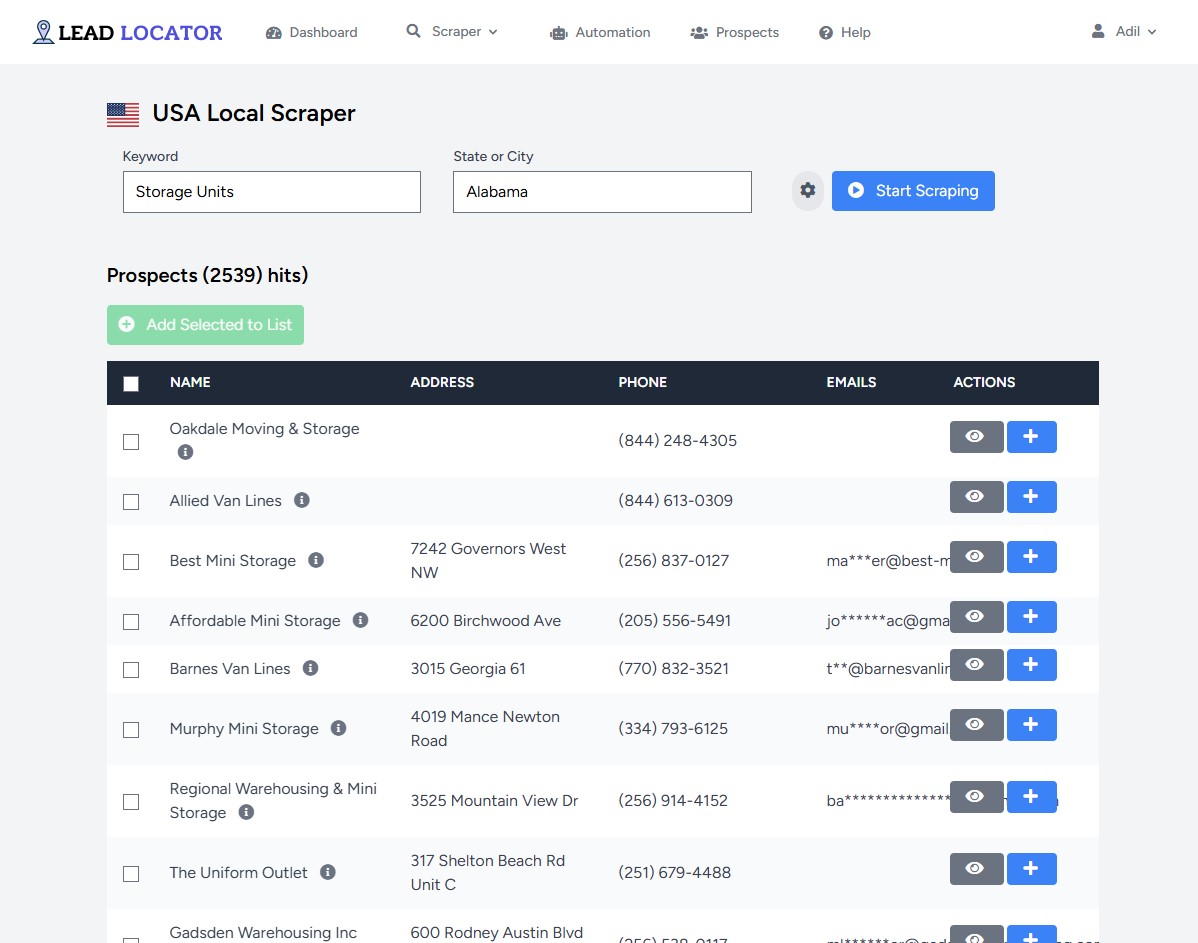The width and height of the screenshot is (1198, 943).
Task: Click the Lead Locator logo
Action: point(128,32)
